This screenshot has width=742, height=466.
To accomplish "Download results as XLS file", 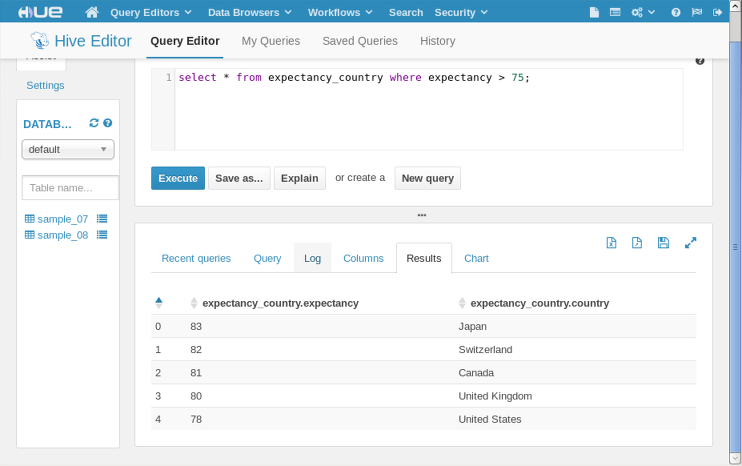I will [x=611, y=243].
